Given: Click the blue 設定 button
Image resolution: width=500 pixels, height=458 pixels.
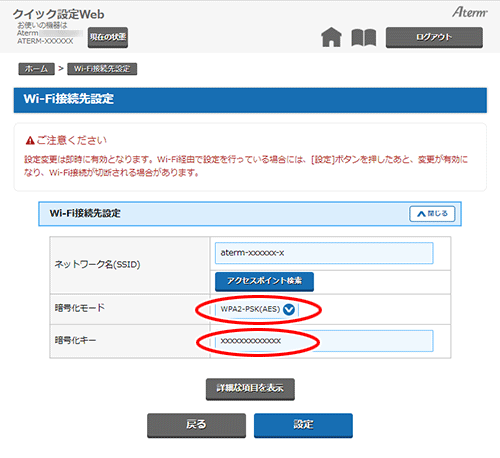Looking at the screenshot, I should pos(303,425).
